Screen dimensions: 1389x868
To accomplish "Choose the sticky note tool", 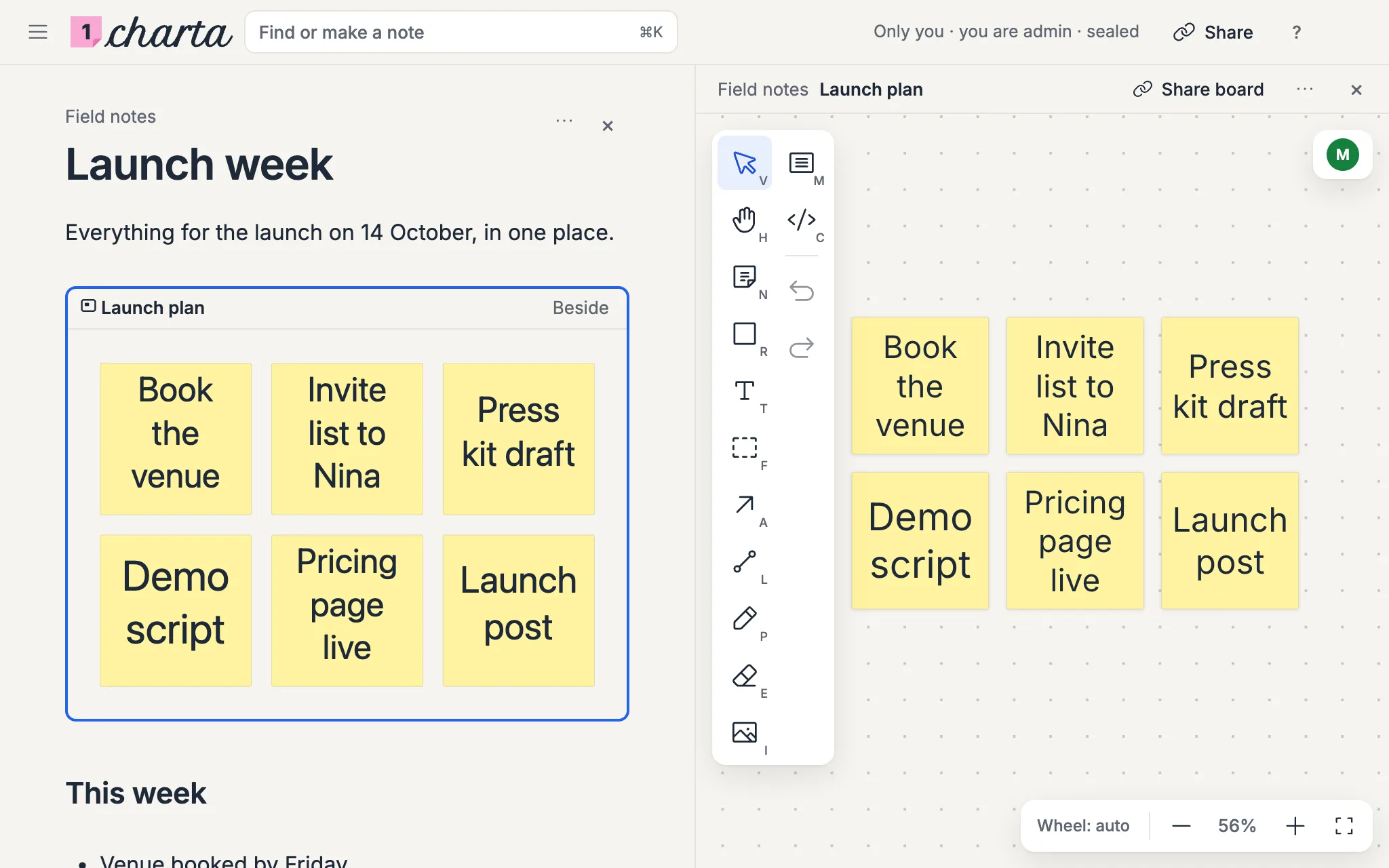I will (x=745, y=277).
